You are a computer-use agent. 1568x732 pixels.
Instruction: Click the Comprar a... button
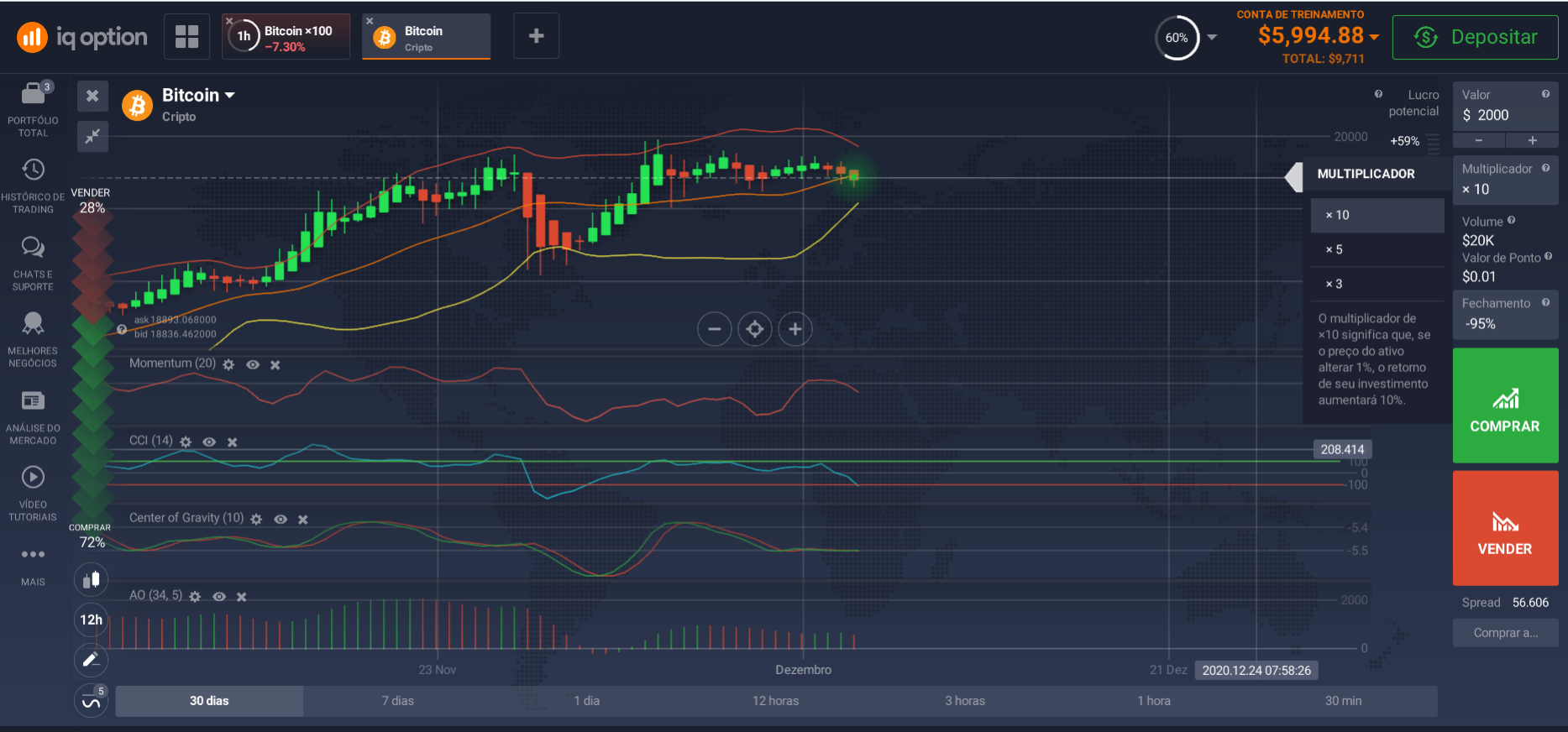point(1505,633)
